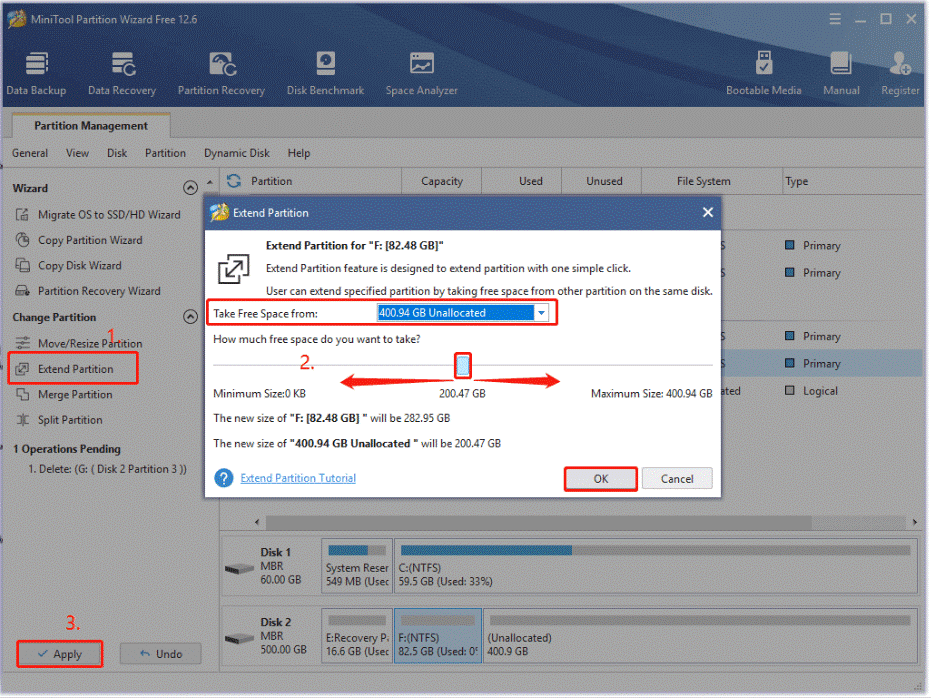Open the Partition menu
The image size is (931, 698).
[x=165, y=153]
